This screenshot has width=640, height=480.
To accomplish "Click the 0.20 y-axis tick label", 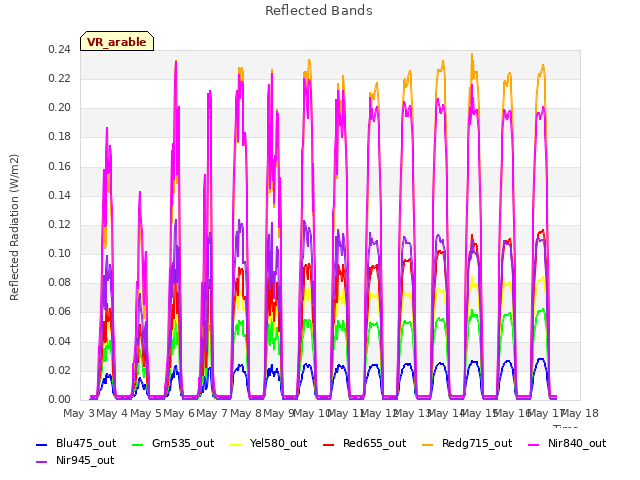I will tap(60, 108).
